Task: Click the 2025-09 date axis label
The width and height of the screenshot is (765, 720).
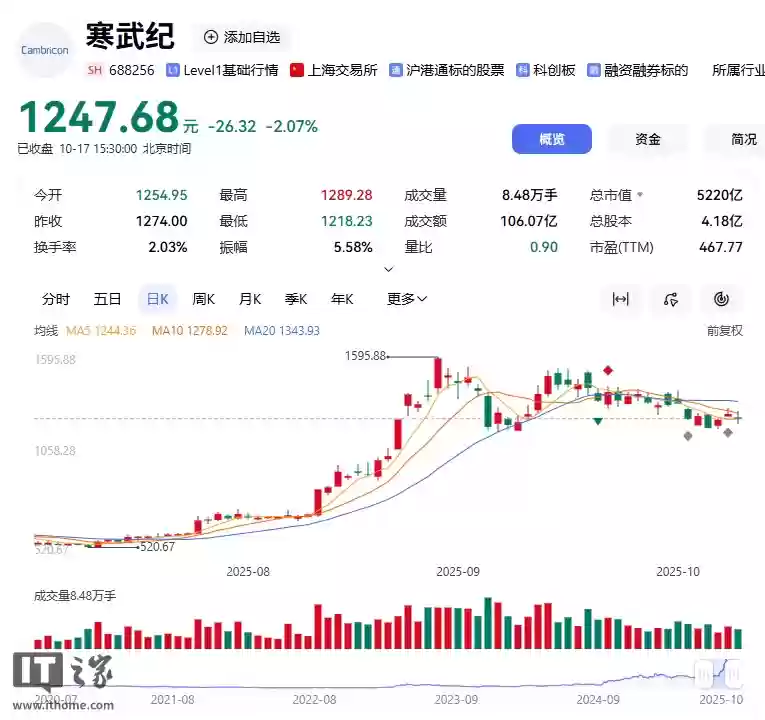Action: tap(458, 572)
